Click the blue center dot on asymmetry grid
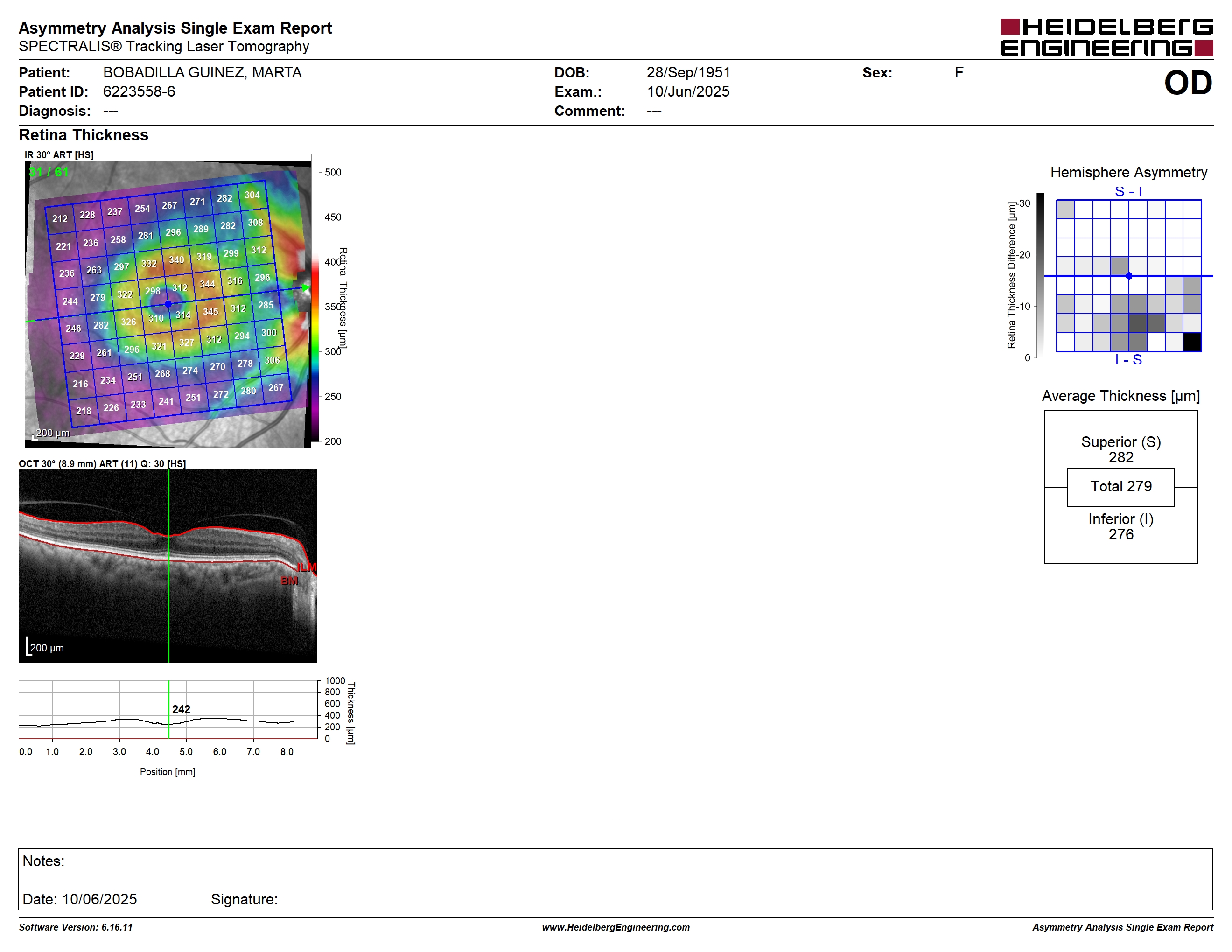1232x952 pixels. [1129, 276]
